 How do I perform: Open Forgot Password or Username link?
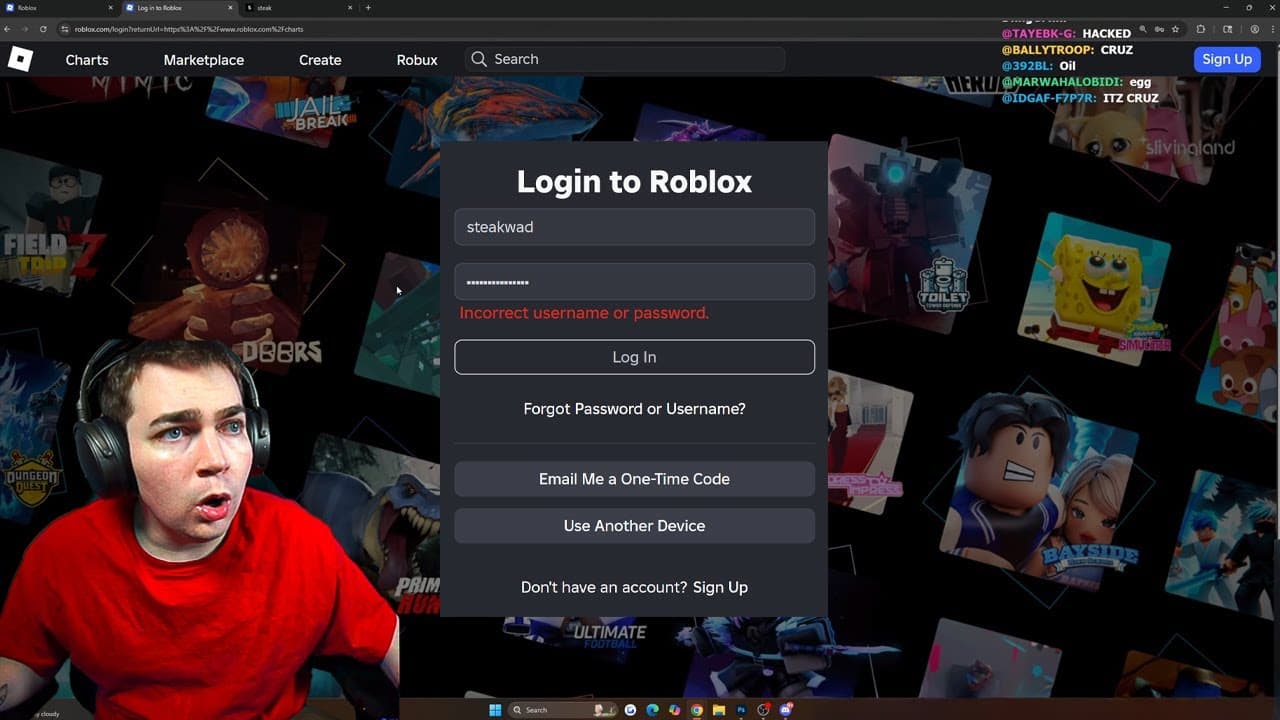click(634, 408)
